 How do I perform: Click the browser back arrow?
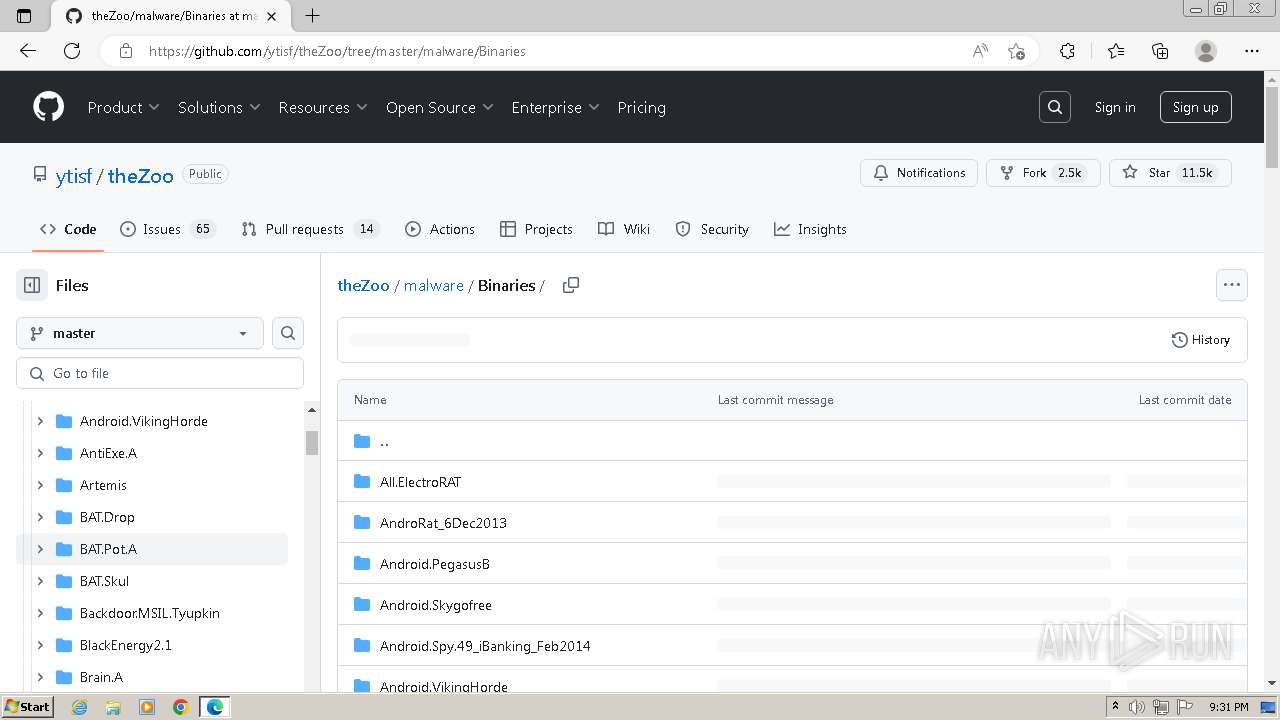pos(28,51)
